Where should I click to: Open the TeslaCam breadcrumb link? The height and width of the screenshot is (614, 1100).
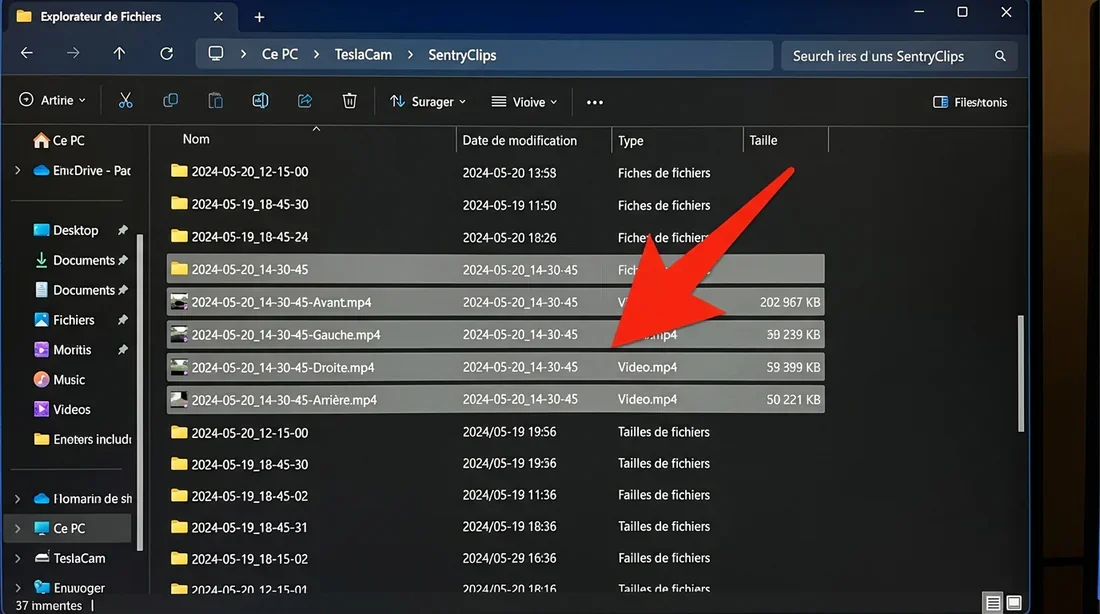(x=363, y=53)
